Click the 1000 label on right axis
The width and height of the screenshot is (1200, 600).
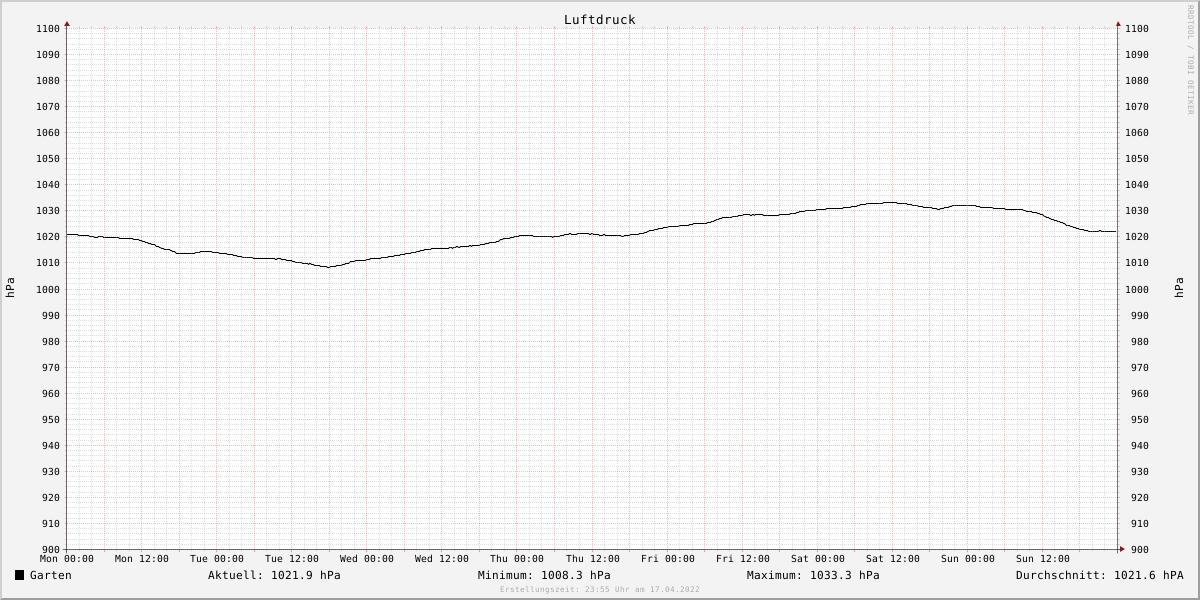pos(1137,290)
